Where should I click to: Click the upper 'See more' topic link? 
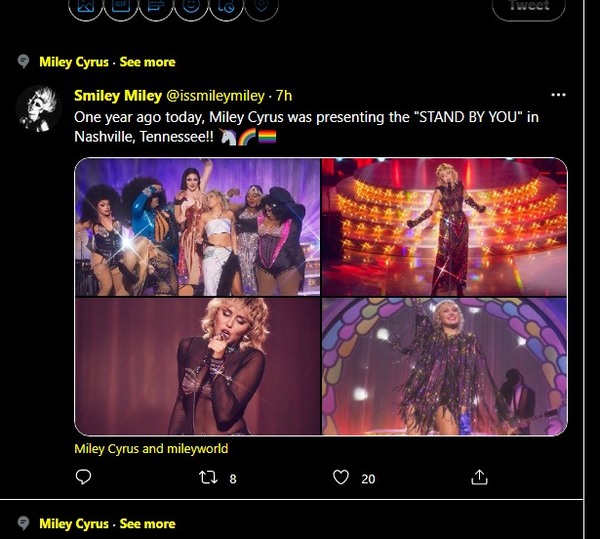(147, 62)
